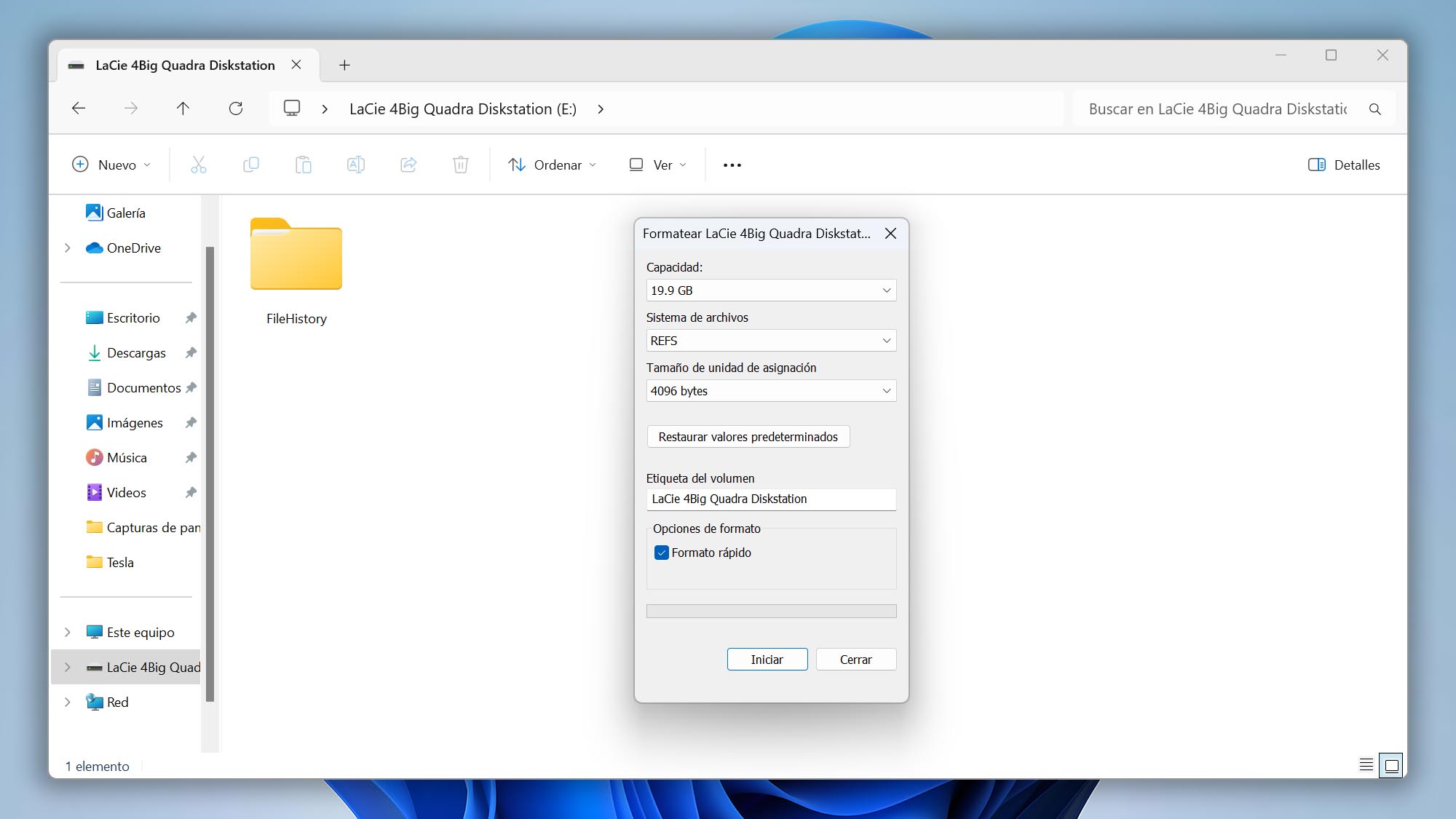Click the Etiqueta del volumen text field
1456x819 pixels.
771,499
